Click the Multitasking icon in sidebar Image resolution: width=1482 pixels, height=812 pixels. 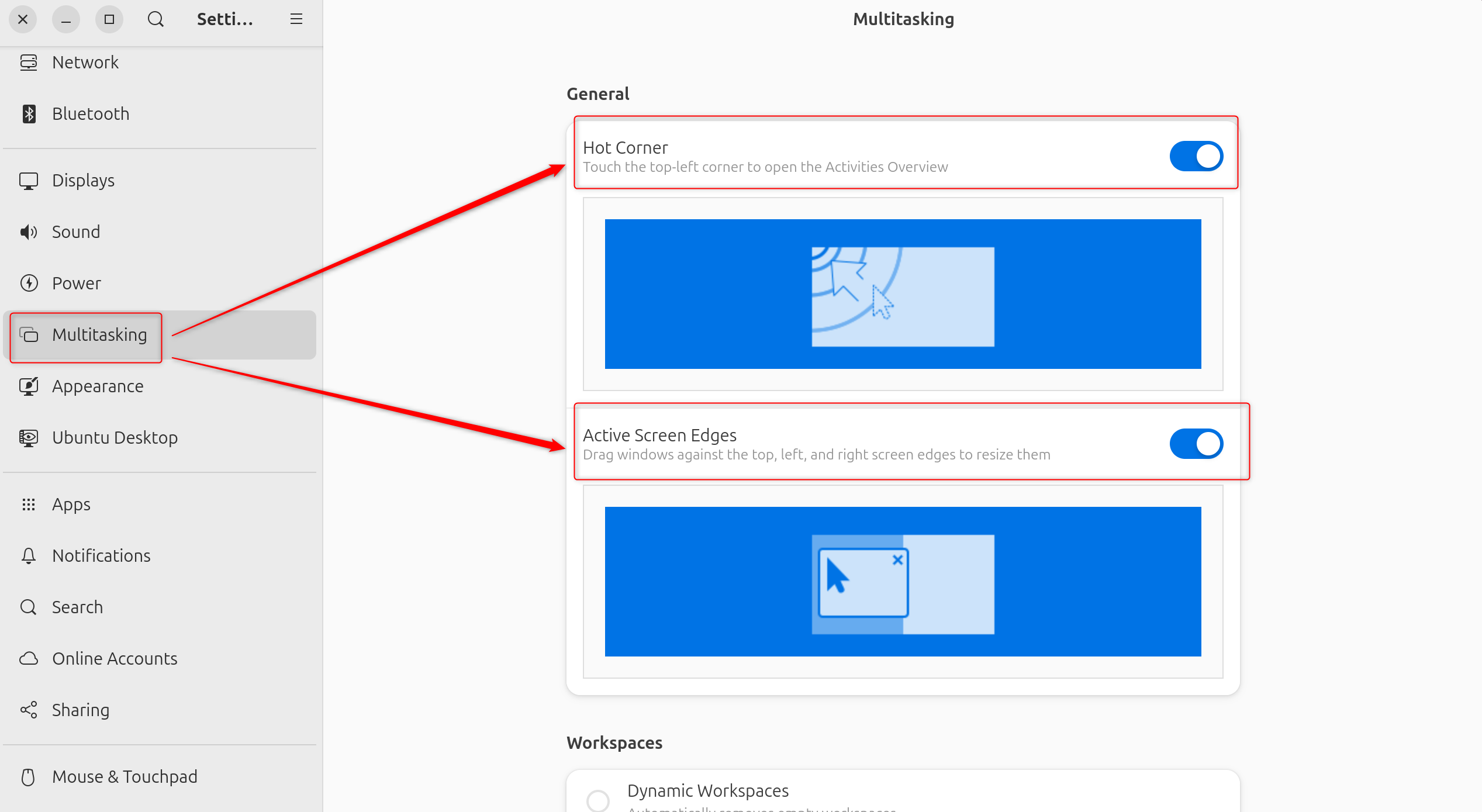click(30, 334)
